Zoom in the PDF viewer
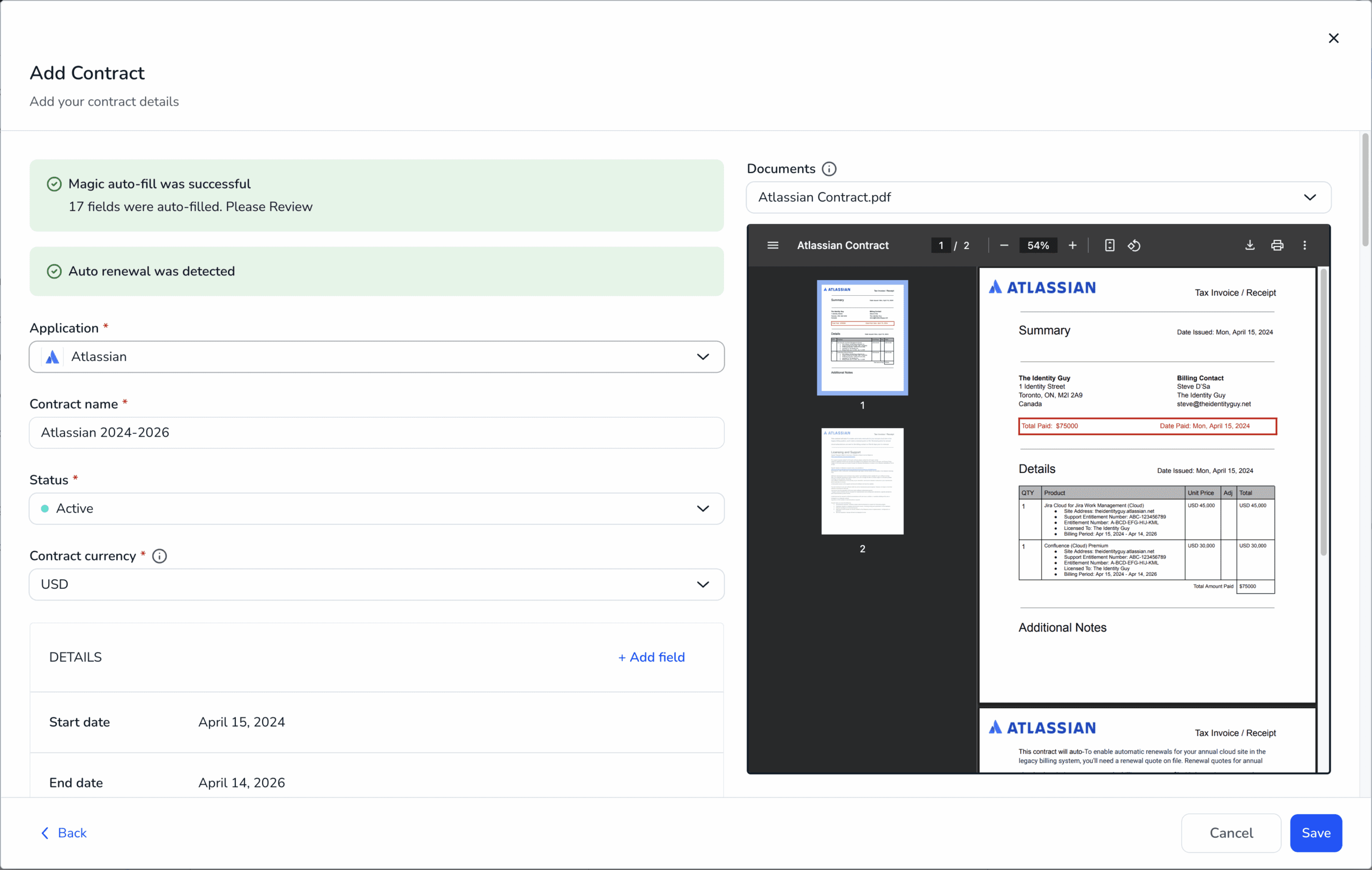This screenshot has height=870, width=1372. click(x=1072, y=245)
